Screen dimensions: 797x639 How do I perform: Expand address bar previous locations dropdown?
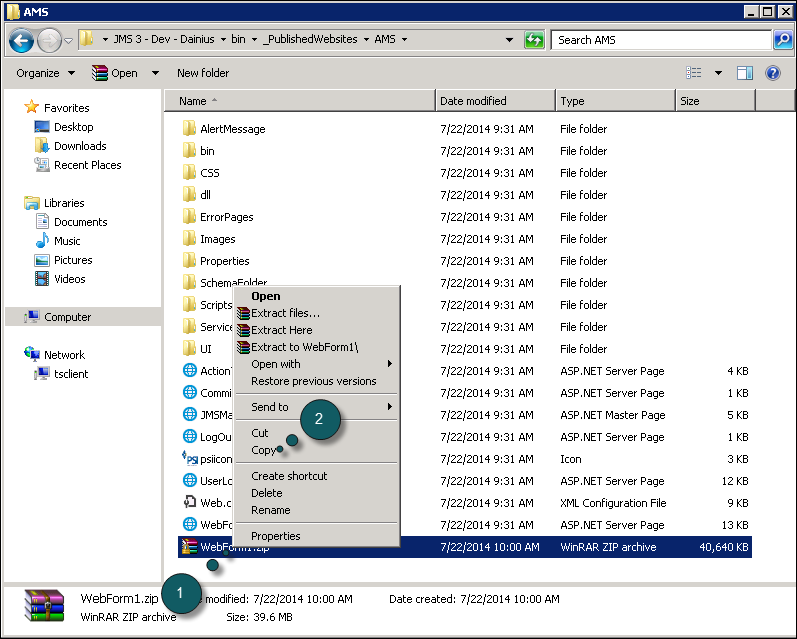pos(509,40)
